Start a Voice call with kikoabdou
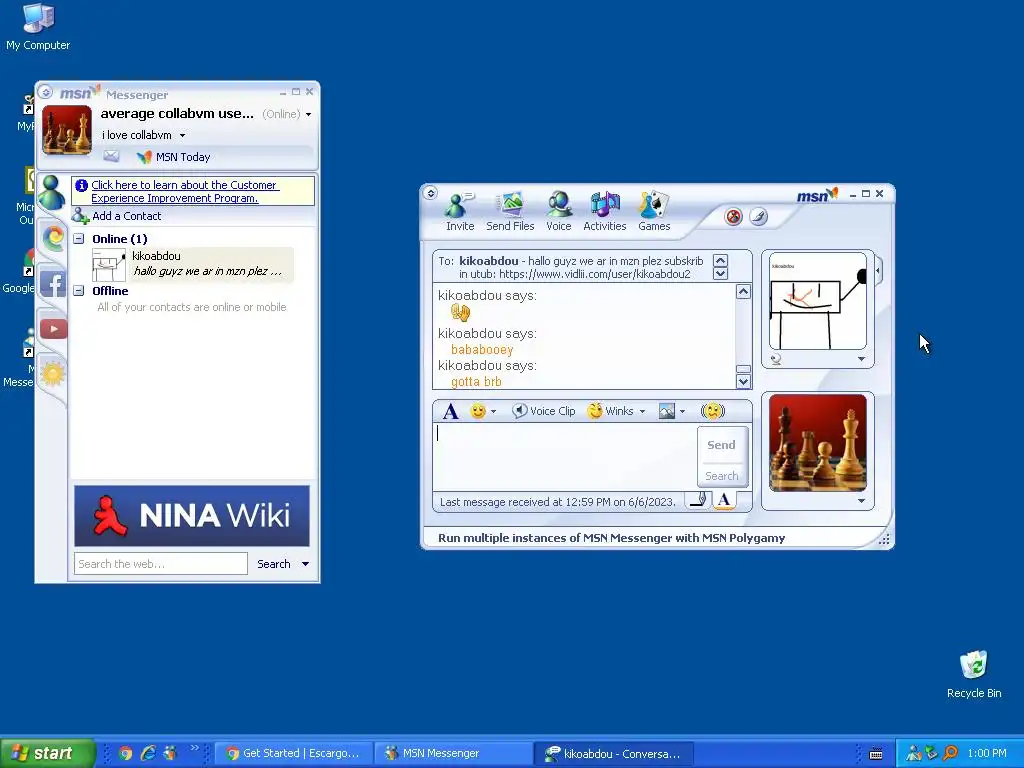 tap(559, 212)
